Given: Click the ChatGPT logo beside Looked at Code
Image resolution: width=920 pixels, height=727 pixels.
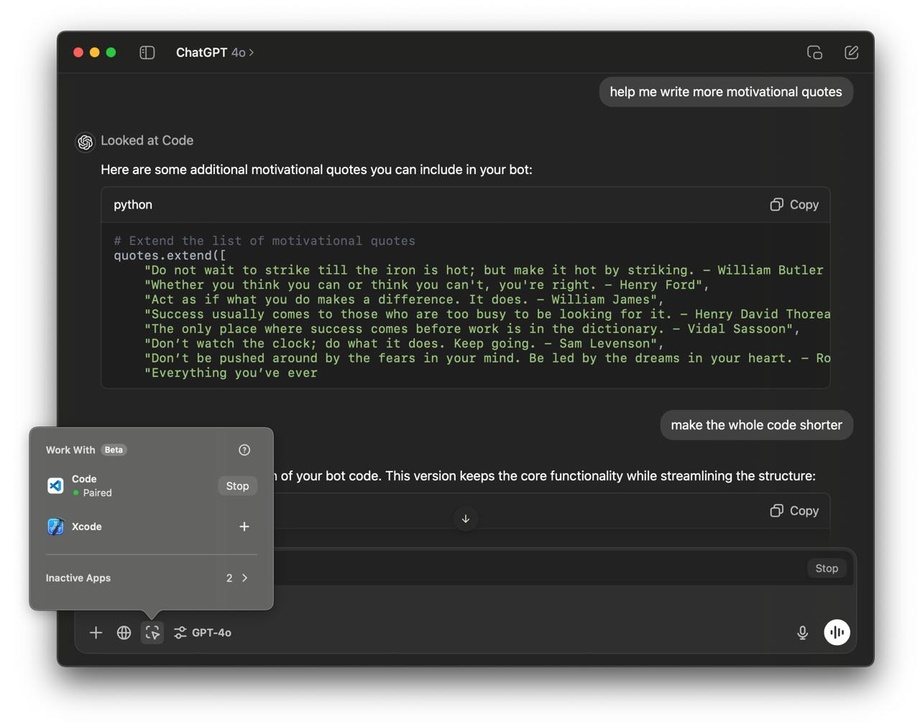Looking at the screenshot, I should point(85,142).
